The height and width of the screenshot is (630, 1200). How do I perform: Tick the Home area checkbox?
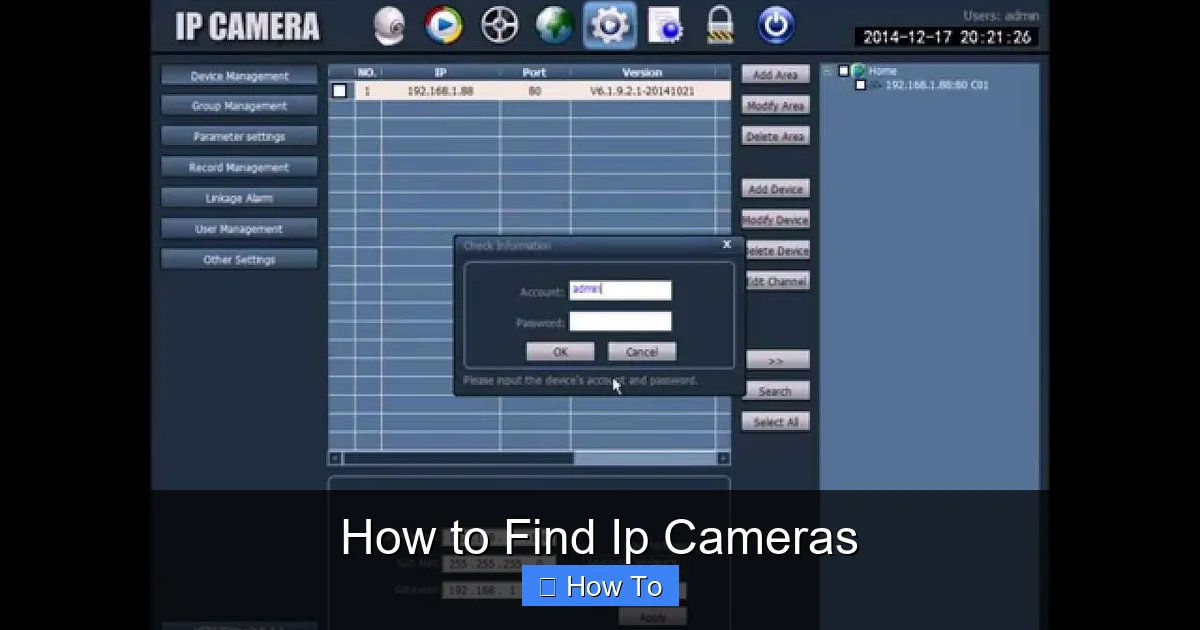[843, 71]
